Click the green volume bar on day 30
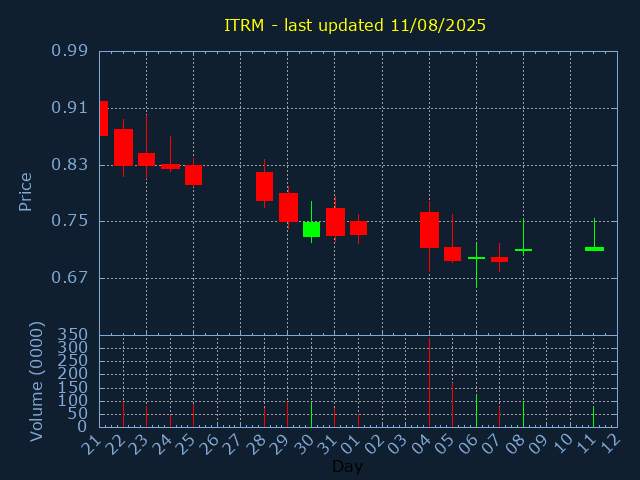 pos(311,415)
